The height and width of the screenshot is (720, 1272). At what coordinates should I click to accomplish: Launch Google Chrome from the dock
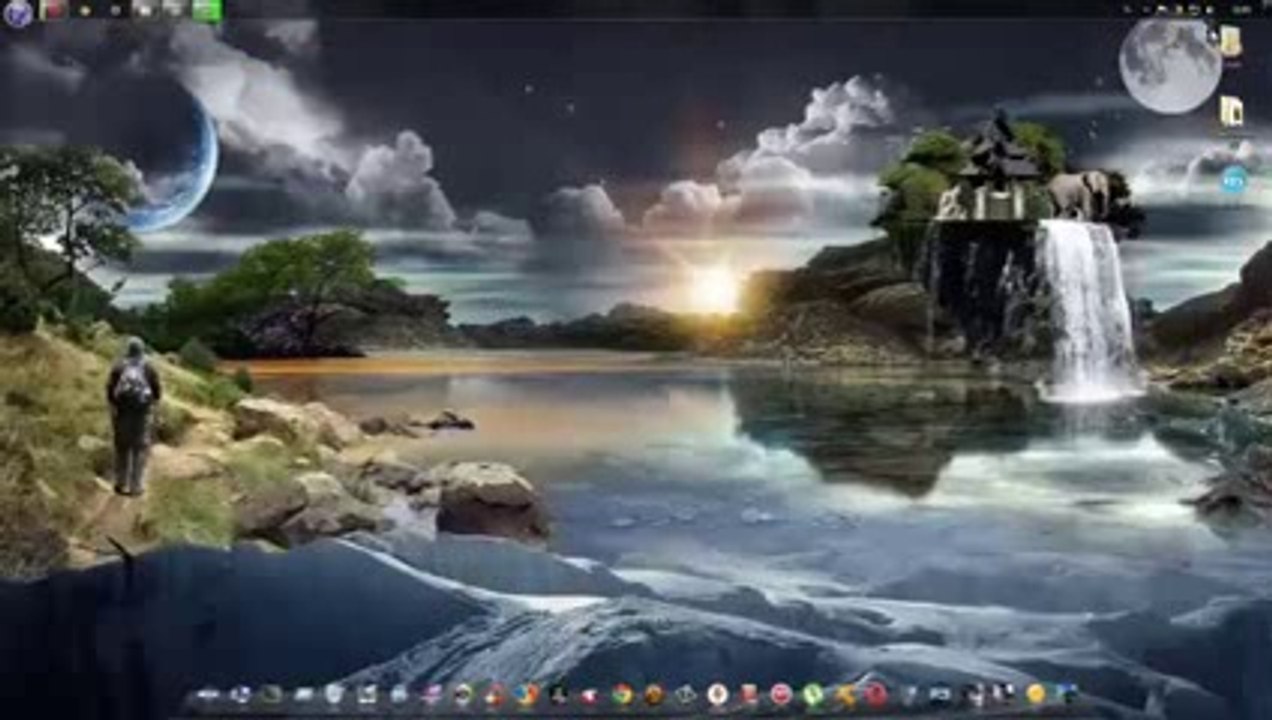[622, 695]
